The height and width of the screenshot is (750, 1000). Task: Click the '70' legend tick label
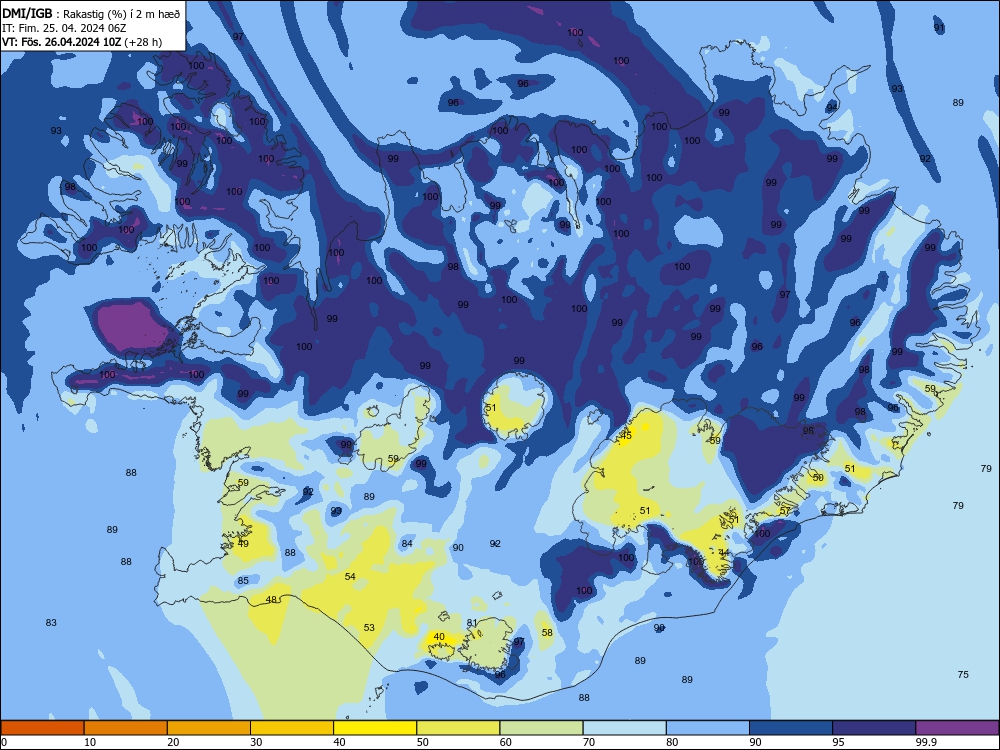click(x=589, y=742)
